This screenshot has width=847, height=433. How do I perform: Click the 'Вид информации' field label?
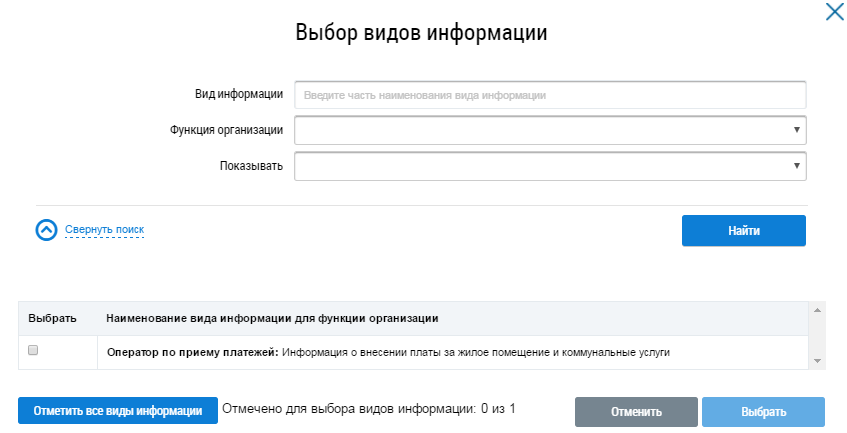238,94
